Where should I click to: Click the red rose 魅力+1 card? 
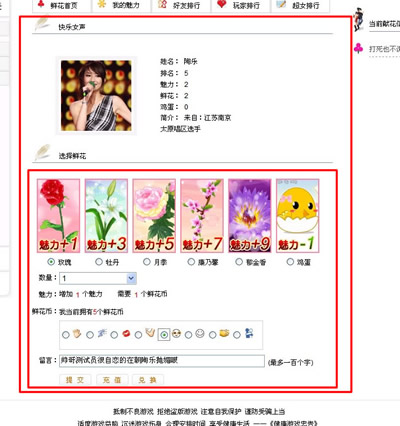59,216
